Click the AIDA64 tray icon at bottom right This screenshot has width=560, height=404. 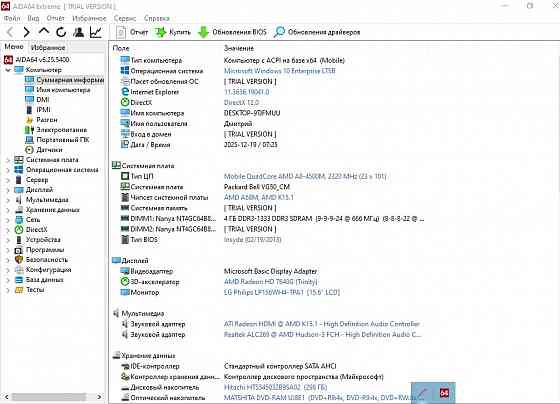pos(444,393)
